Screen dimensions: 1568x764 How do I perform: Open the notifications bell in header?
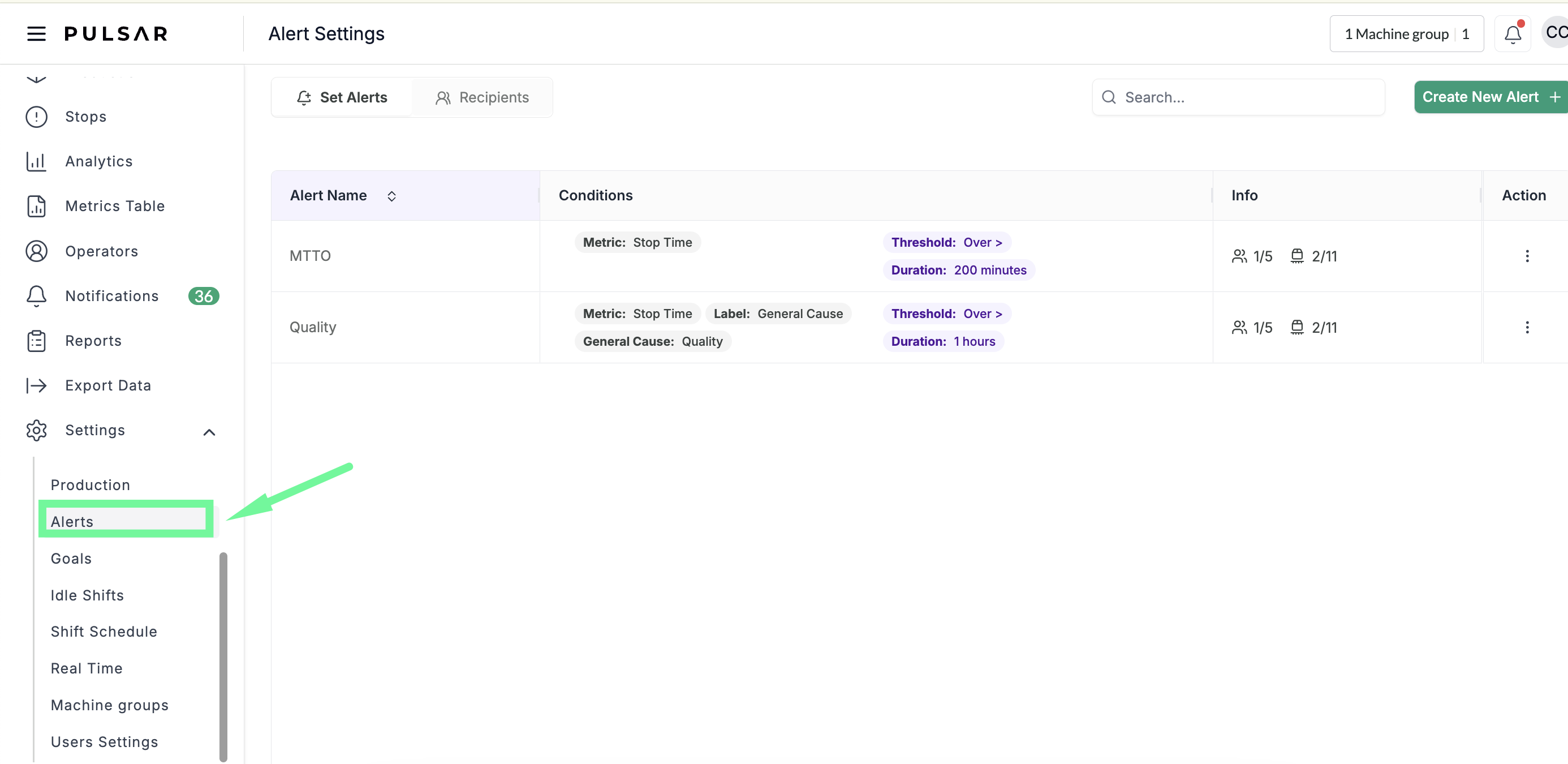1513,34
